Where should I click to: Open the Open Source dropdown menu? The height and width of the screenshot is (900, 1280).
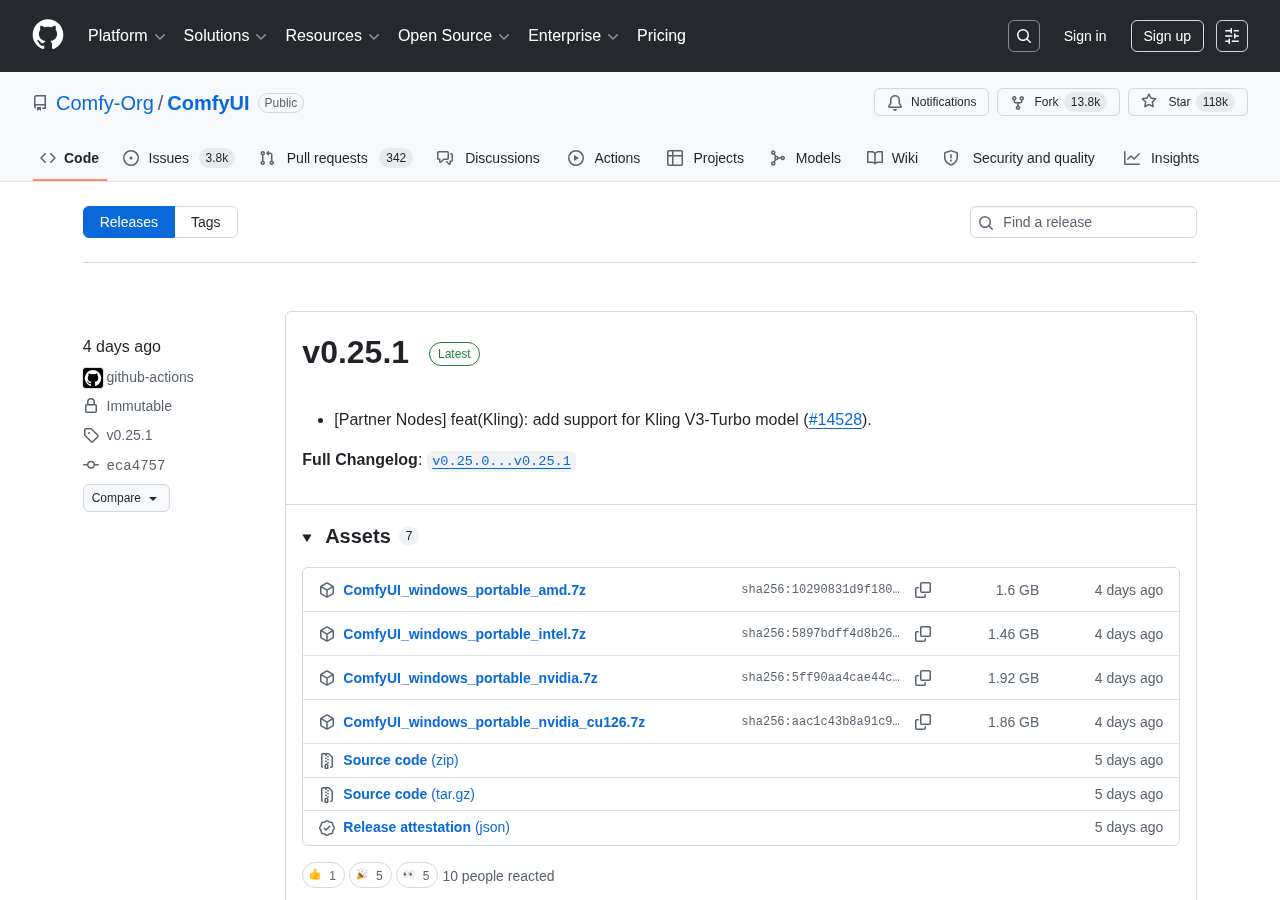454,36
